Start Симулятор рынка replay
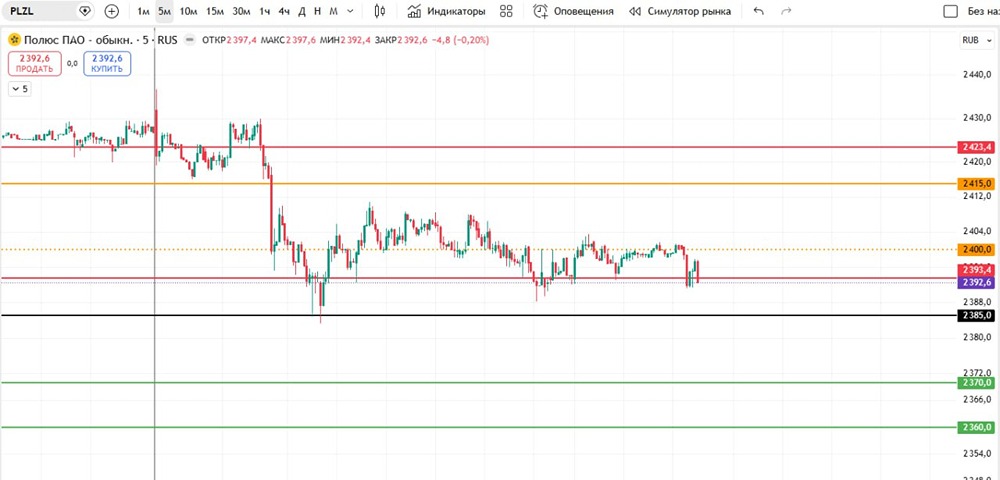The height and width of the screenshot is (480, 1000). (x=680, y=11)
